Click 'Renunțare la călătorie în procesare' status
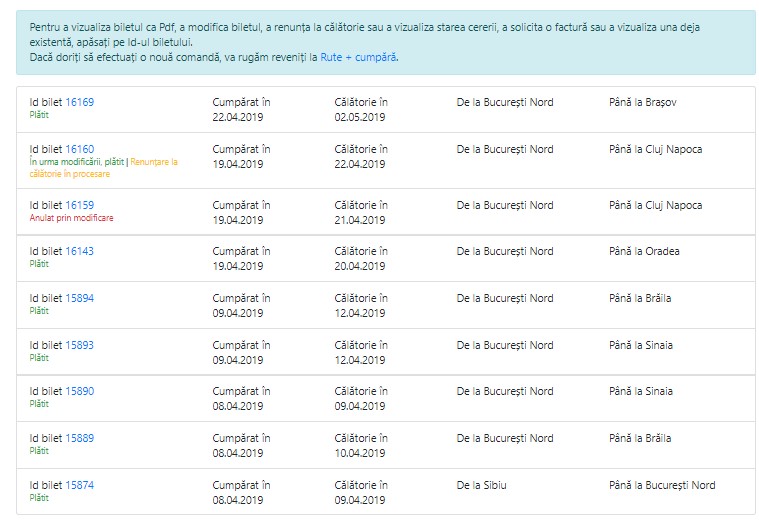The width and height of the screenshot is (759, 530). click(x=104, y=168)
